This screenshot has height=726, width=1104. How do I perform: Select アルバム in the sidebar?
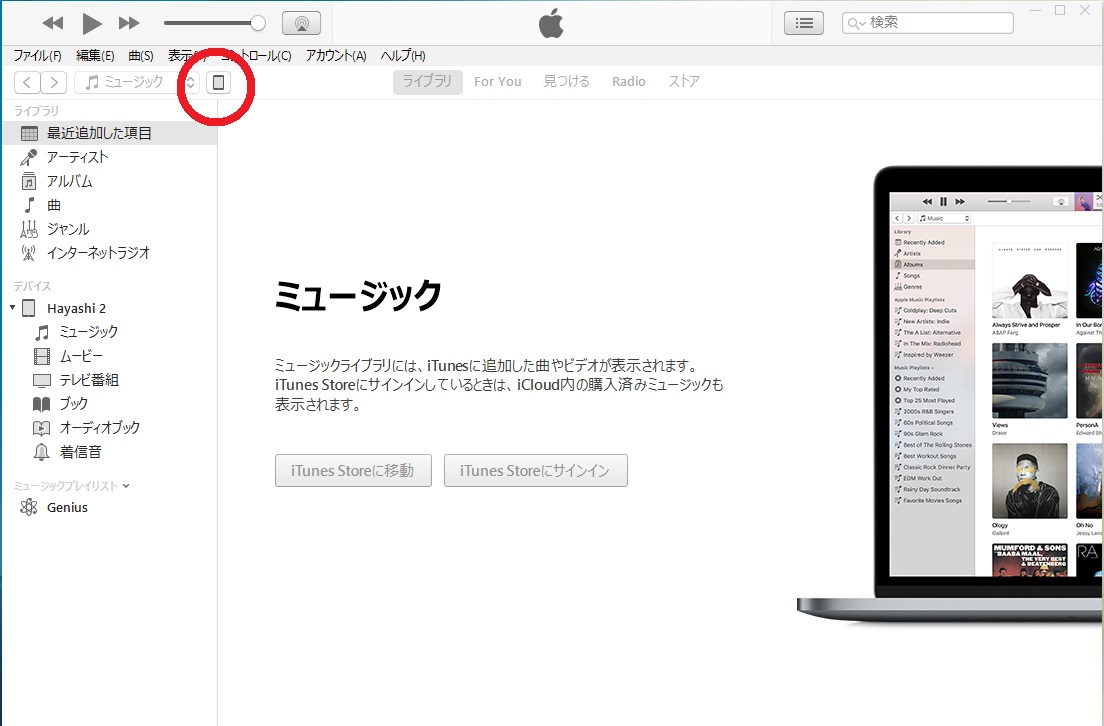tap(110, 181)
